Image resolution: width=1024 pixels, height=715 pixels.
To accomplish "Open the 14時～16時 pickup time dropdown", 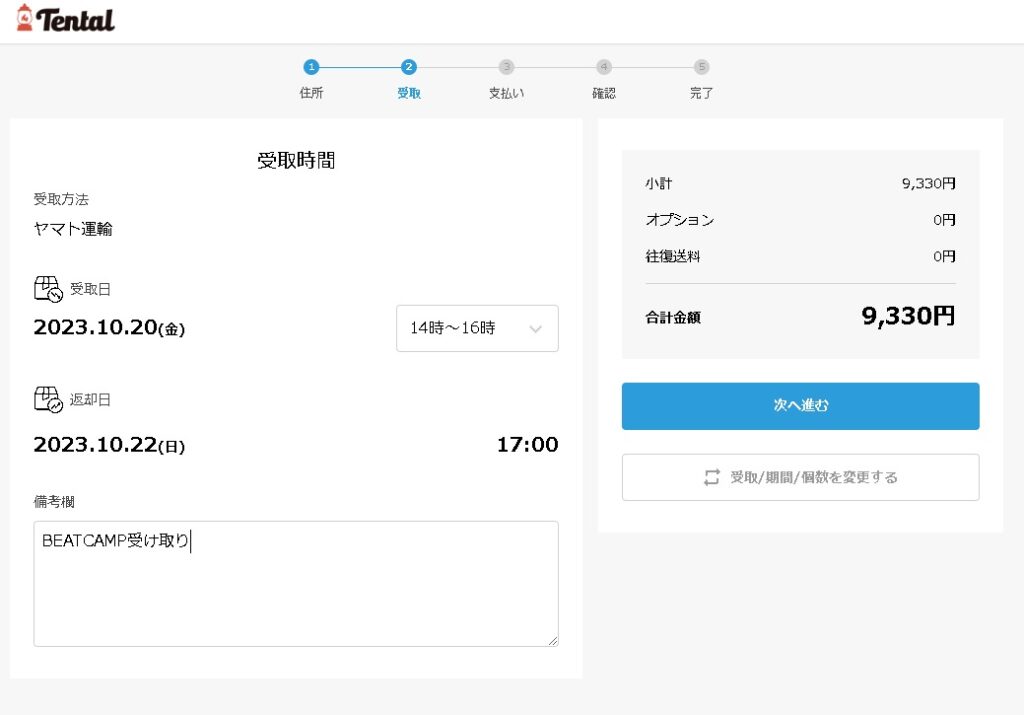I will [x=477, y=328].
